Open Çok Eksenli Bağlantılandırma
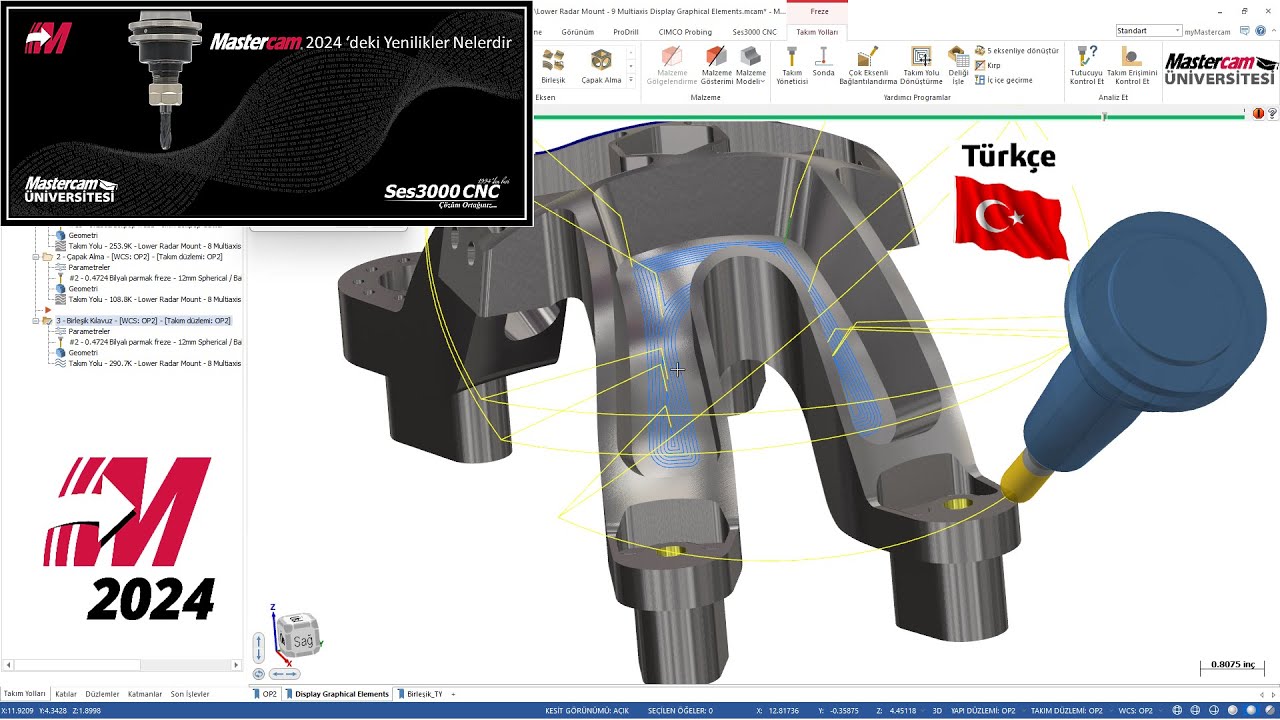Viewport: 1280px width, 720px height. 868,66
